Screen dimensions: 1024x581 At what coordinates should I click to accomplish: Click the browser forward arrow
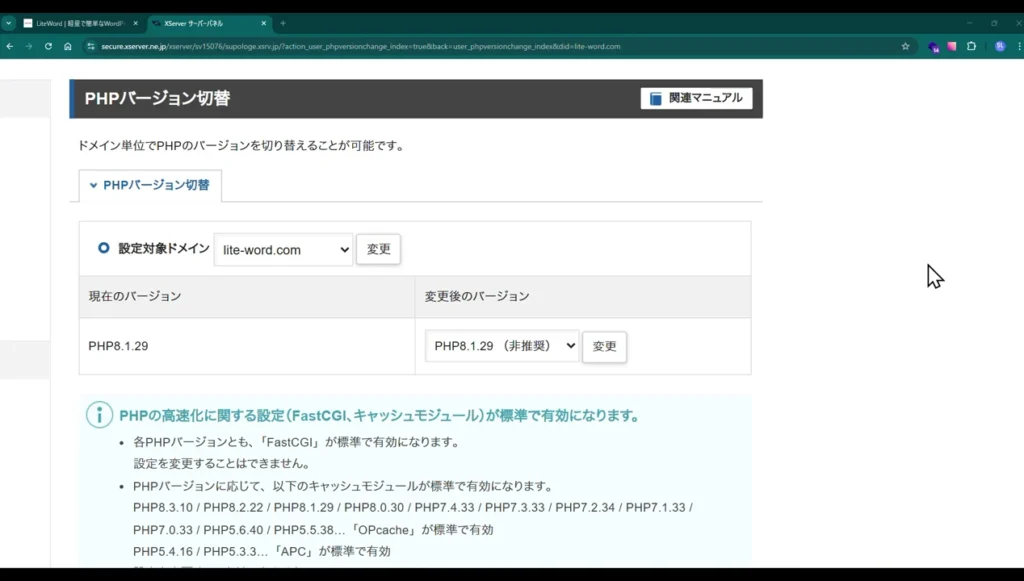click(x=28, y=46)
